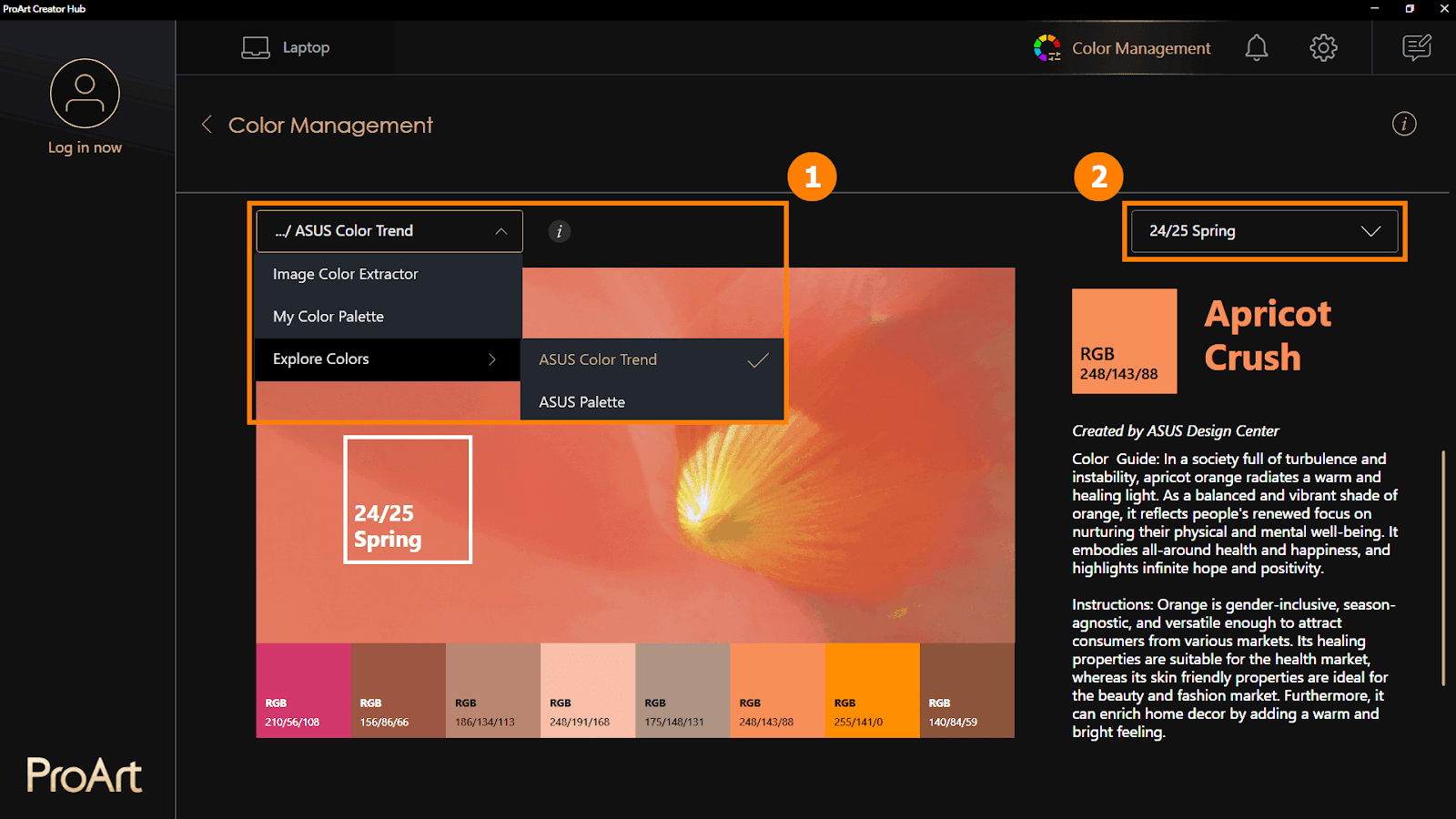Select the light peach 248/191/168 swatch
This screenshot has height=819, width=1456.
point(588,691)
